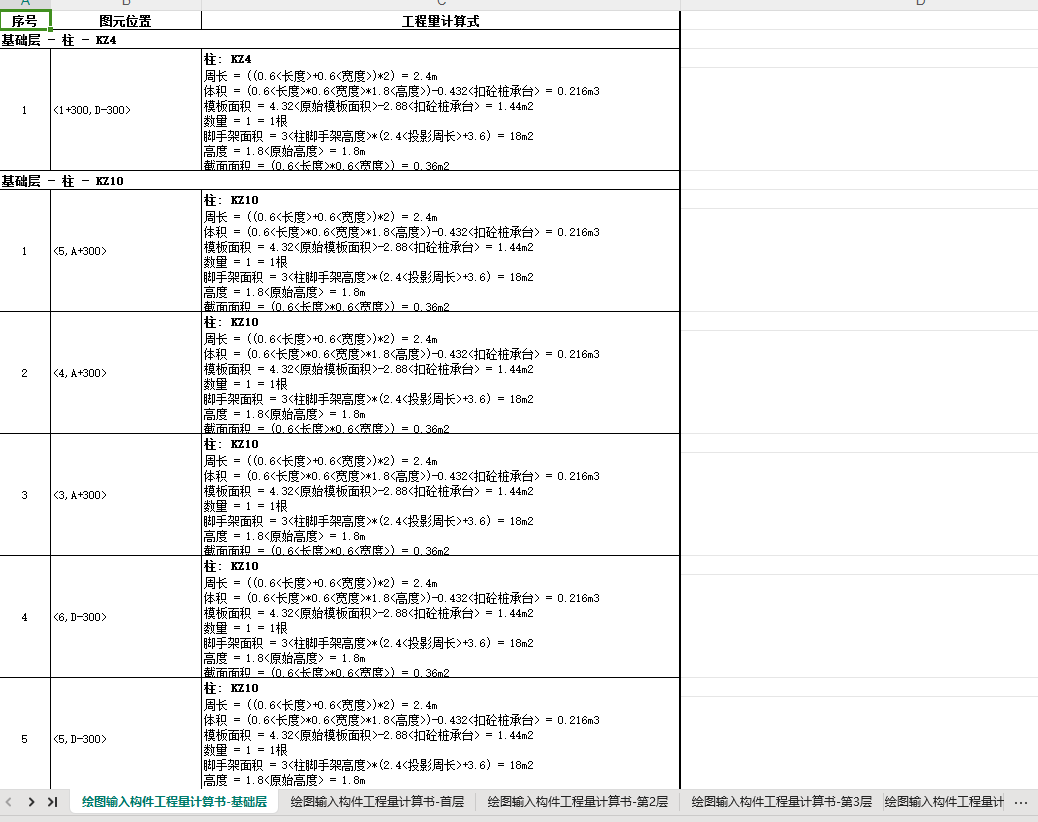Select the position cell <5,A+300>

tap(126, 251)
